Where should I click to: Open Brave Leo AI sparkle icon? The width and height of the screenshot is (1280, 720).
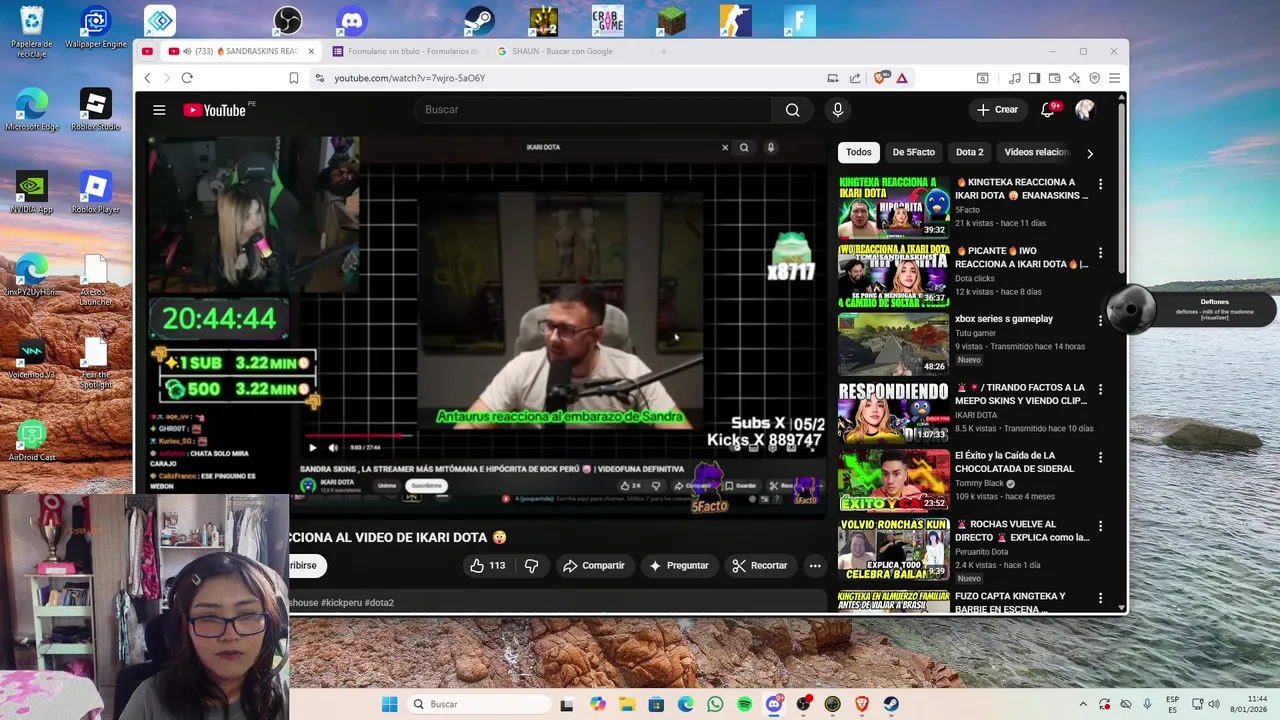tap(1074, 78)
